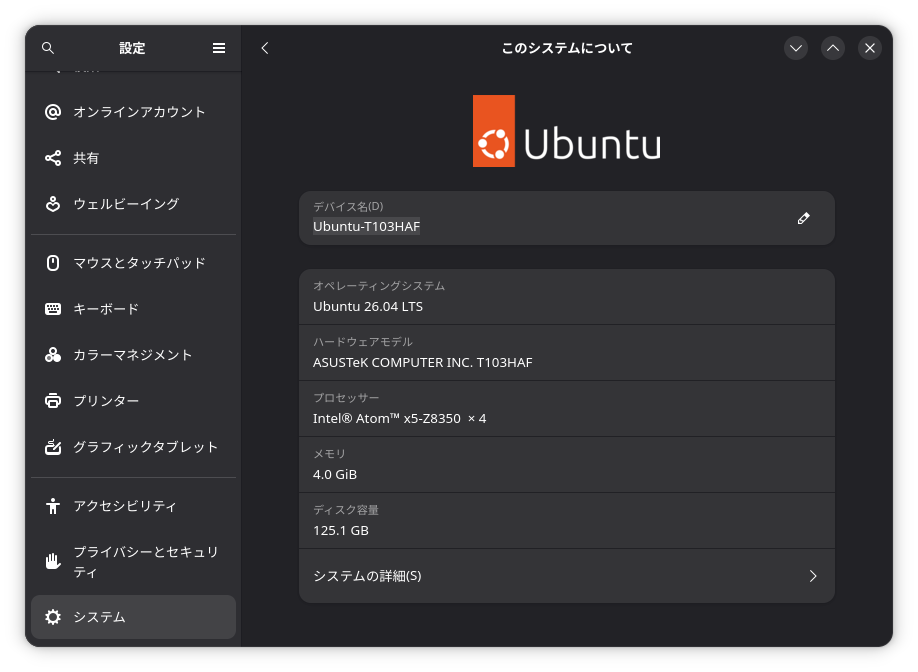Click the graphics tablet icon
918x672 pixels.
tap(53, 447)
